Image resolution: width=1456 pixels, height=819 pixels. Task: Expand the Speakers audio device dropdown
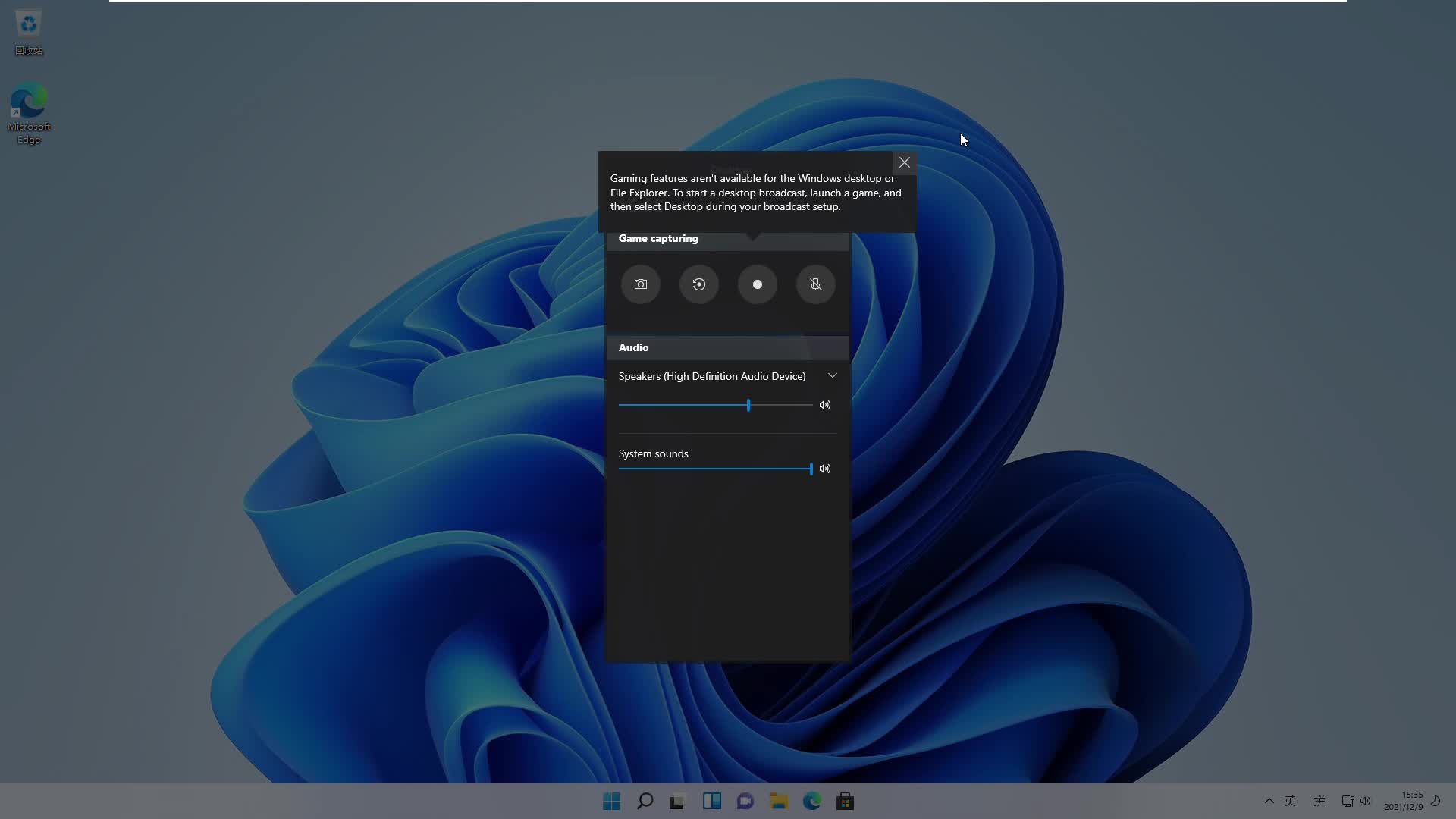pos(832,375)
